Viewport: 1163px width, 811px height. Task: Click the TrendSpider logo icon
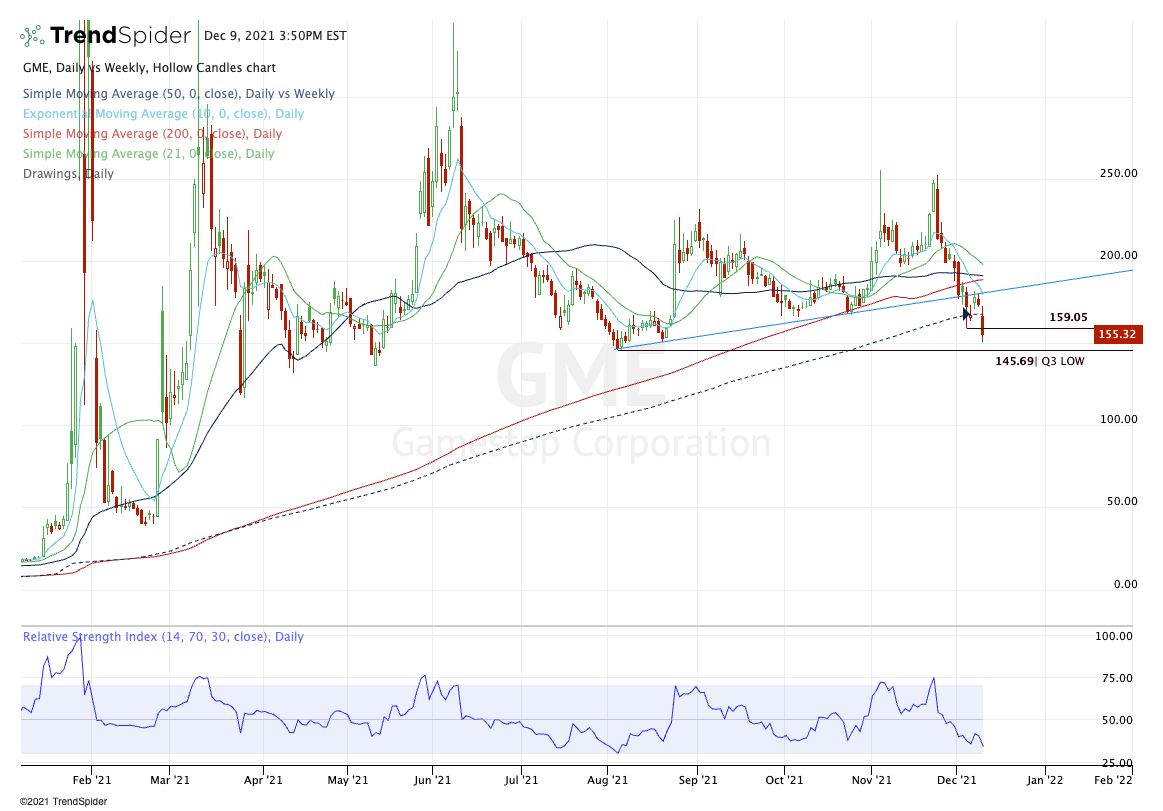pos(32,36)
